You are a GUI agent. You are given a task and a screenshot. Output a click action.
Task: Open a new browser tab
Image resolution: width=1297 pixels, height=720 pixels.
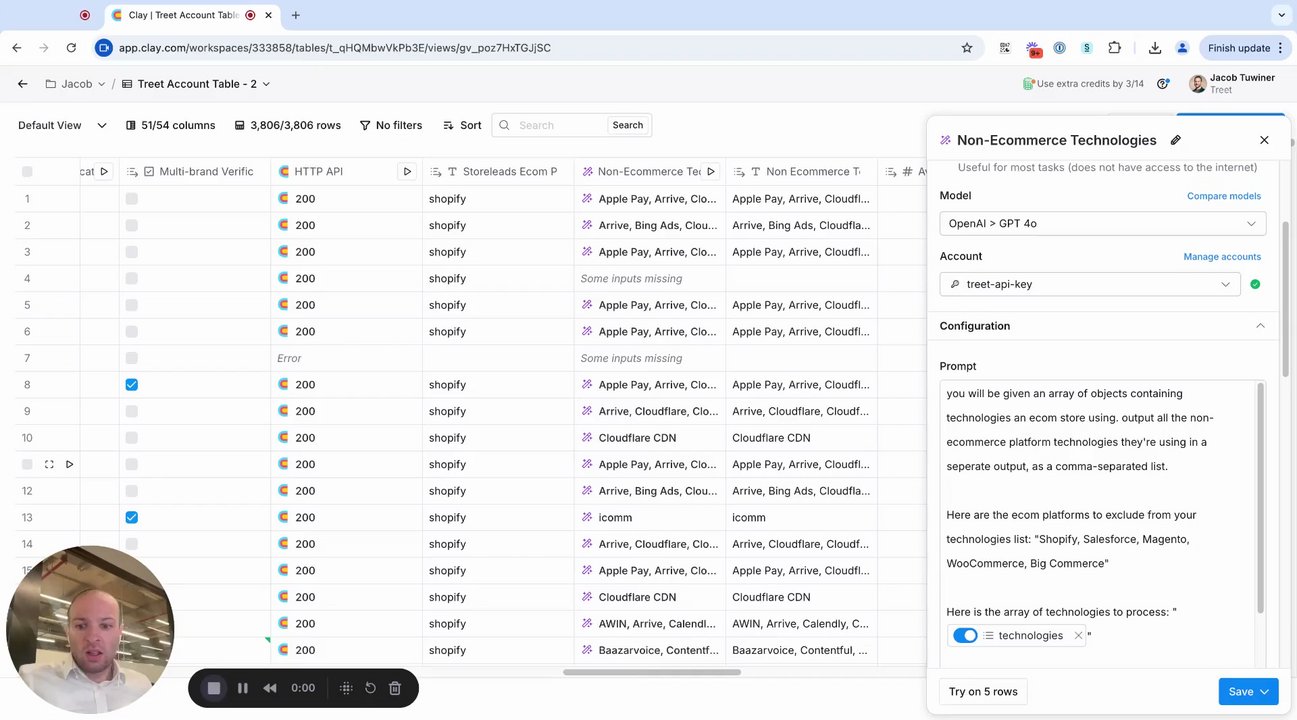pos(295,15)
